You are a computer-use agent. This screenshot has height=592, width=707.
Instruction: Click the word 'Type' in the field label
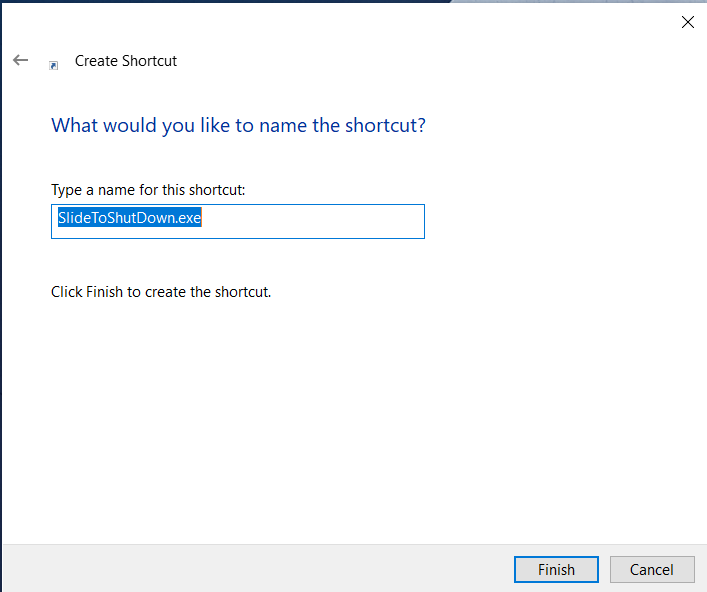click(66, 190)
